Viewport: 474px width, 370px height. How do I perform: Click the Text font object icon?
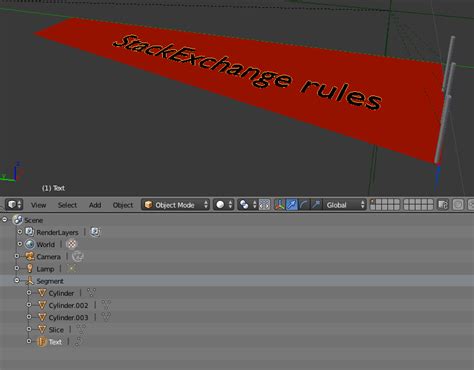pyautogui.click(x=42, y=342)
